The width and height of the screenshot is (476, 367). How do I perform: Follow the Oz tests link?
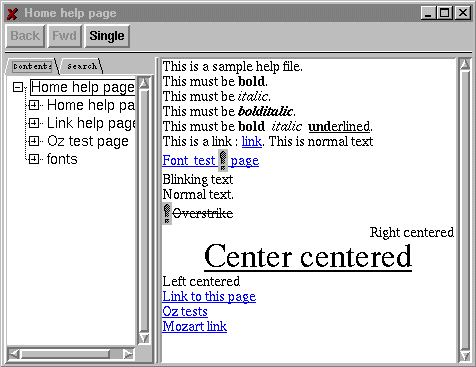point(185,311)
